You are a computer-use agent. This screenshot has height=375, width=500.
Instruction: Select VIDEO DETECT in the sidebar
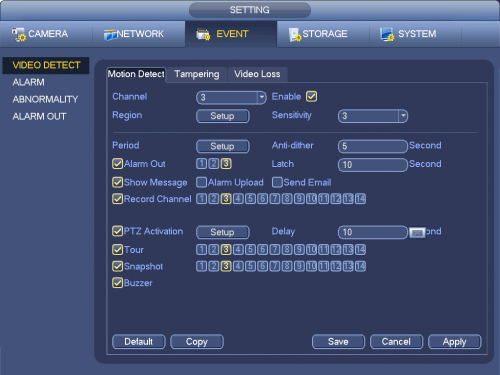pyautogui.click(x=46, y=65)
